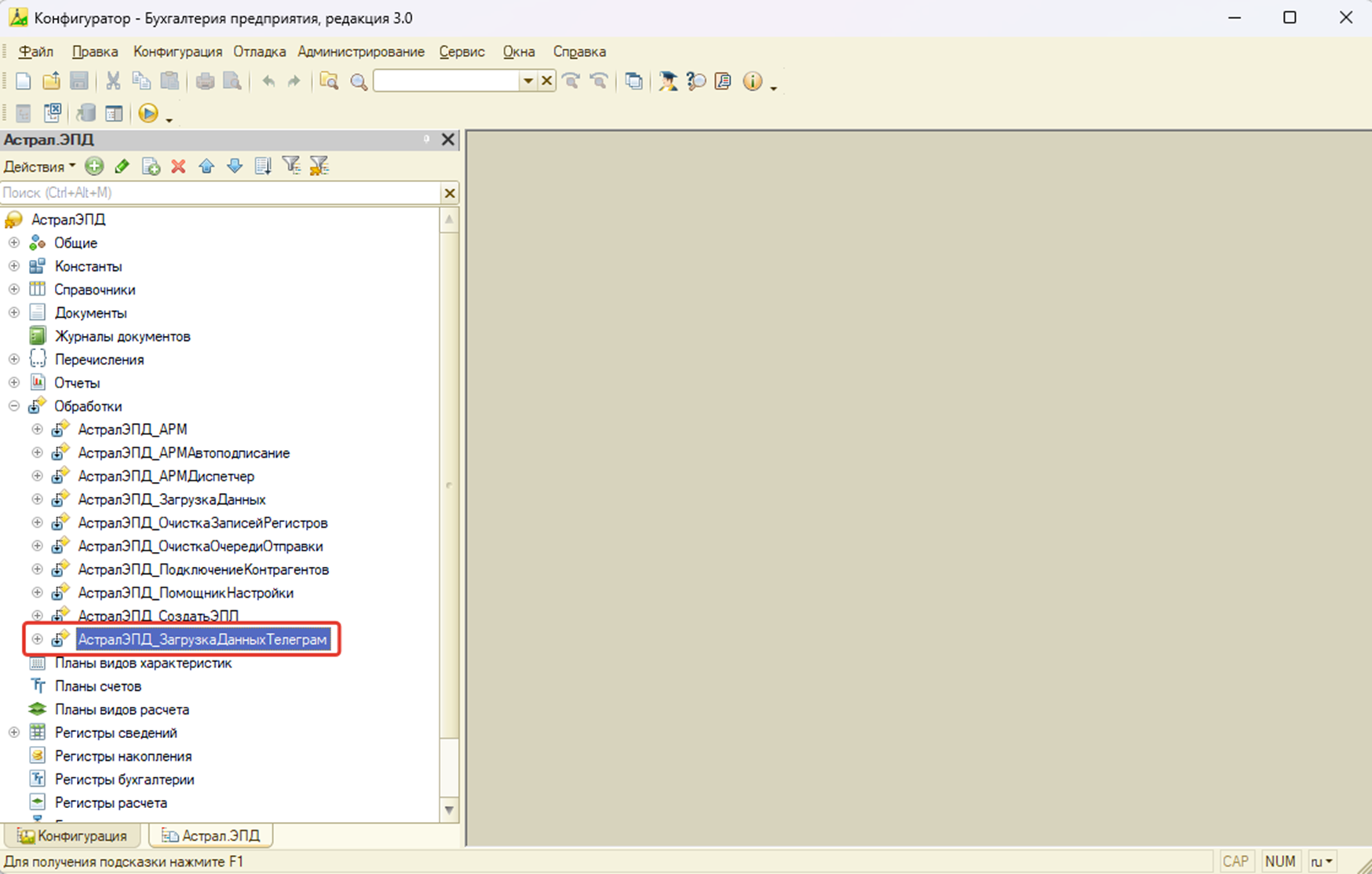Viewport: 1372px width, 874px height.
Task: Click Sort list icon in panel
Action: (x=263, y=166)
